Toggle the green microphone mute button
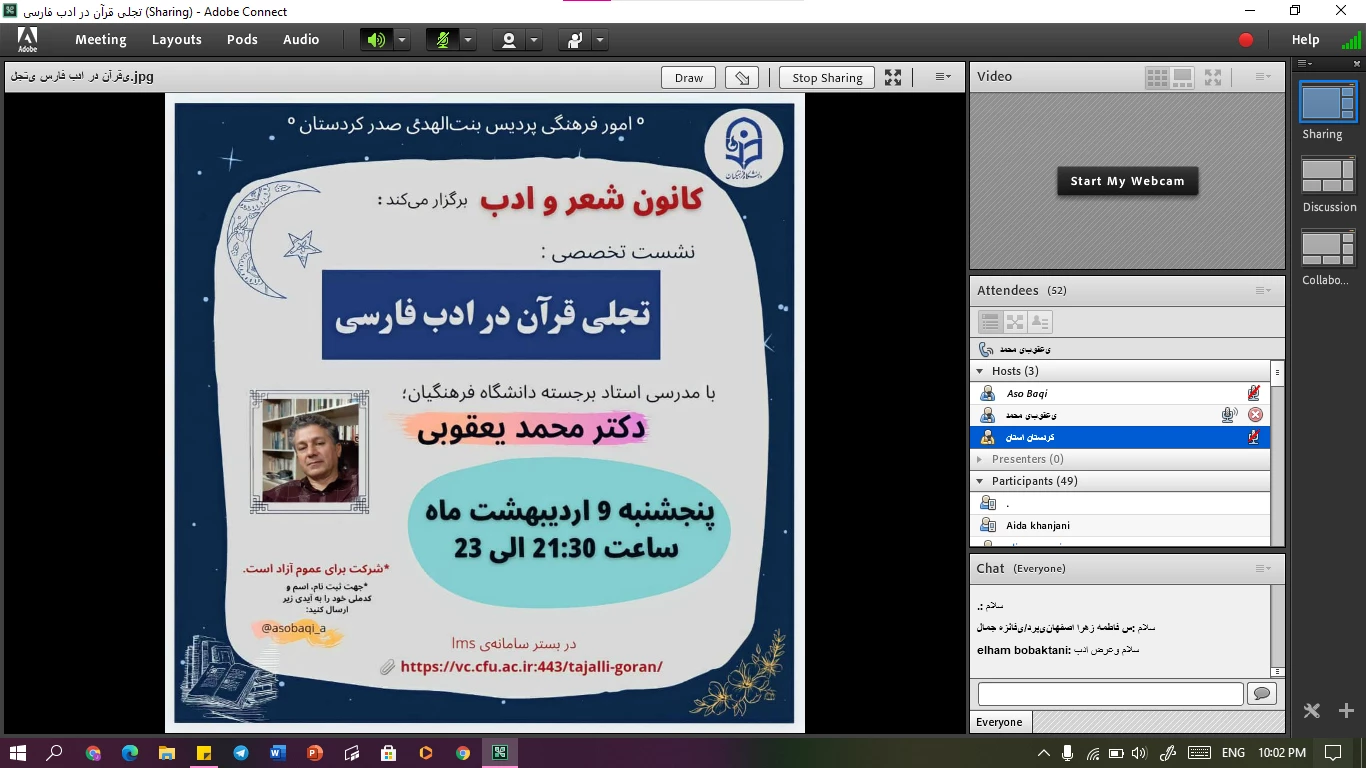Screen dimensions: 1366x768 (441, 40)
